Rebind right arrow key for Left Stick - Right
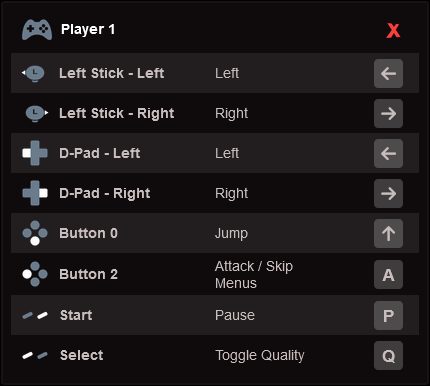 pyautogui.click(x=388, y=114)
